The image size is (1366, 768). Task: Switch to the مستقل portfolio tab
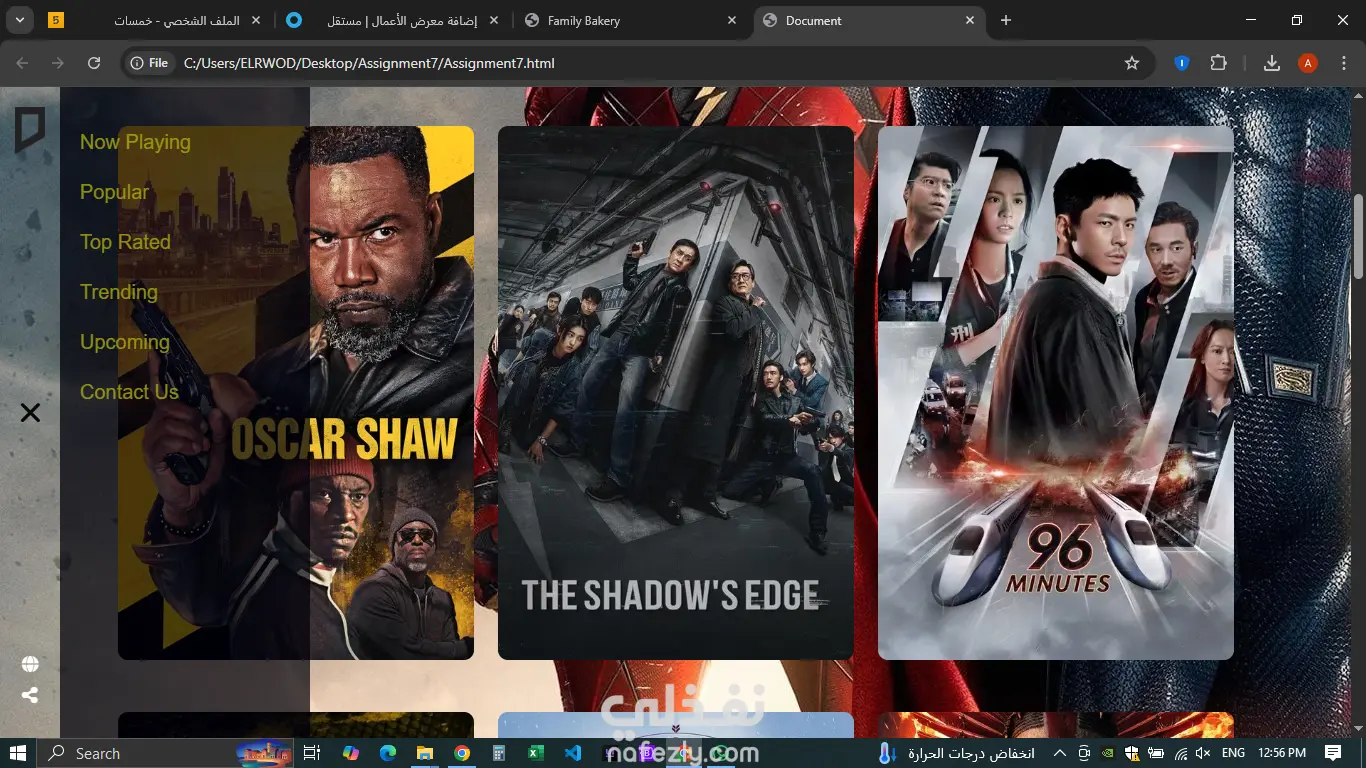(393, 20)
